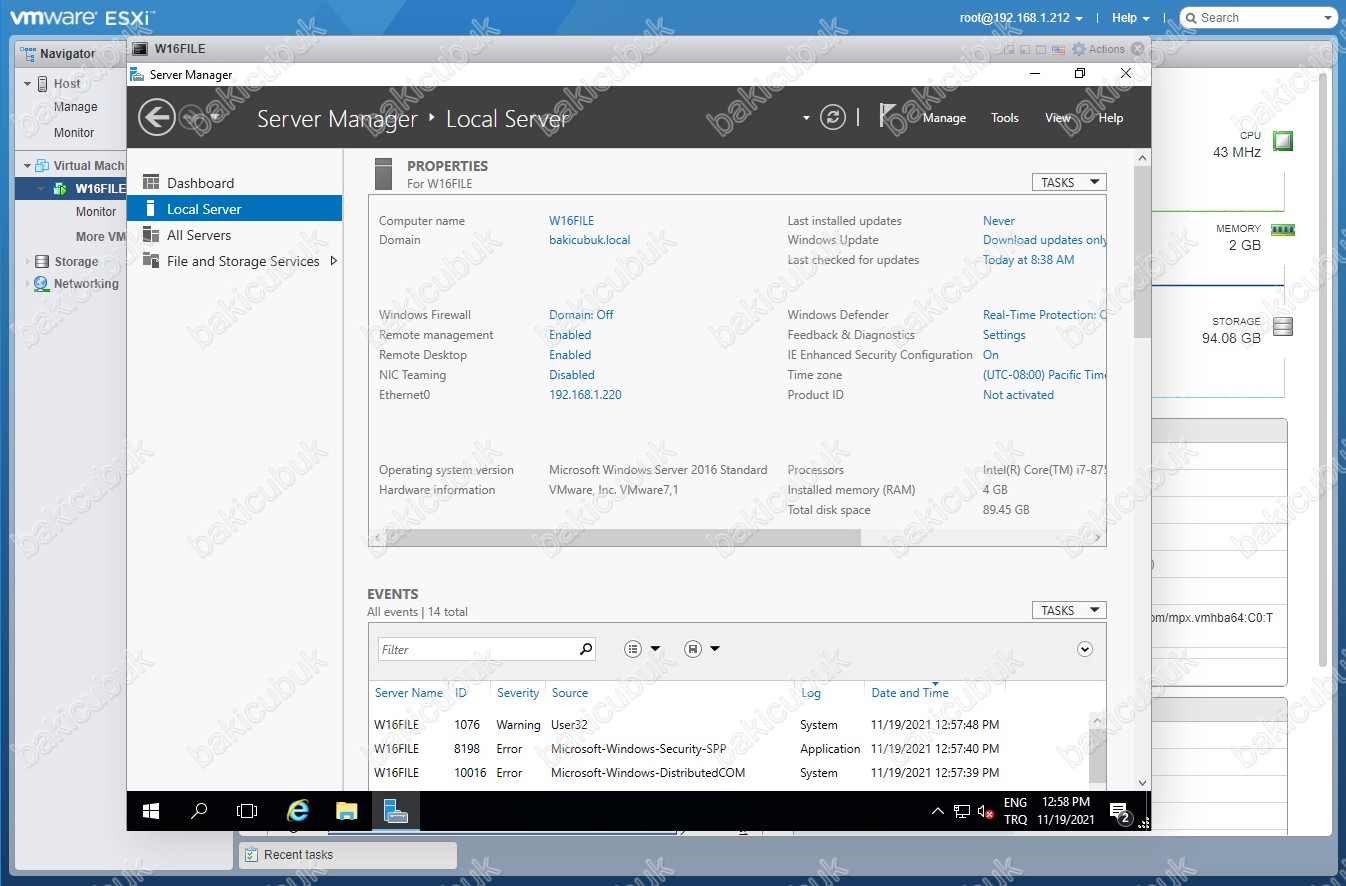Screen dimensions: 1346x886
Task: Click the Actions gear in W16FILE console
Action: point(1079,49)
